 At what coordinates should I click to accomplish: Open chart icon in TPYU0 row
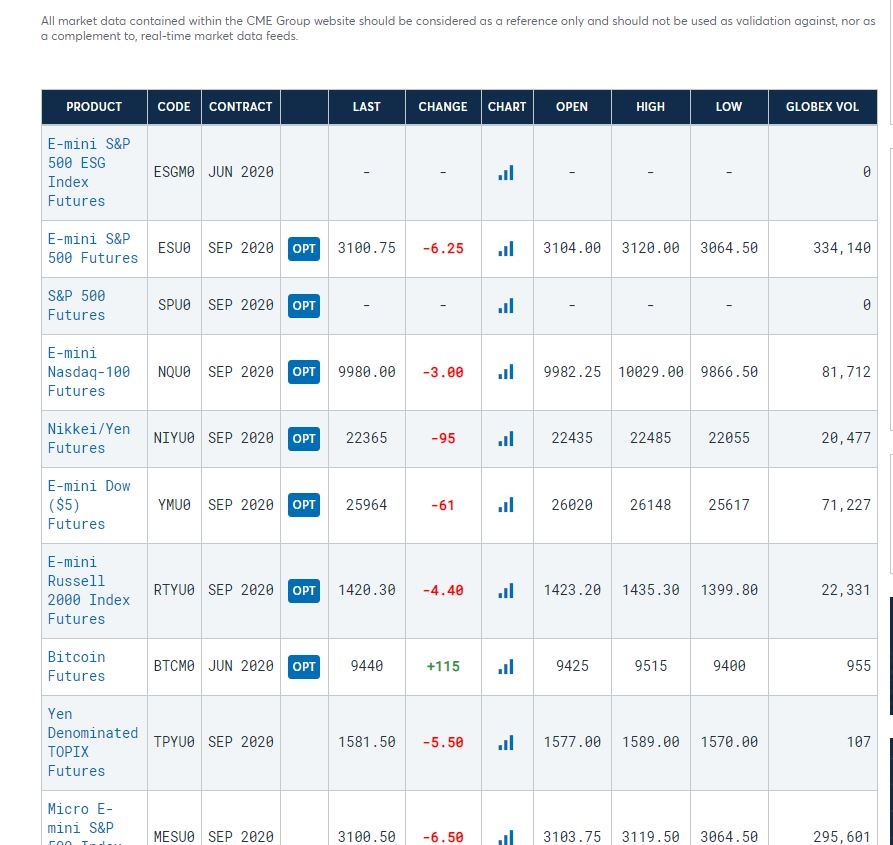click(506, 743)
